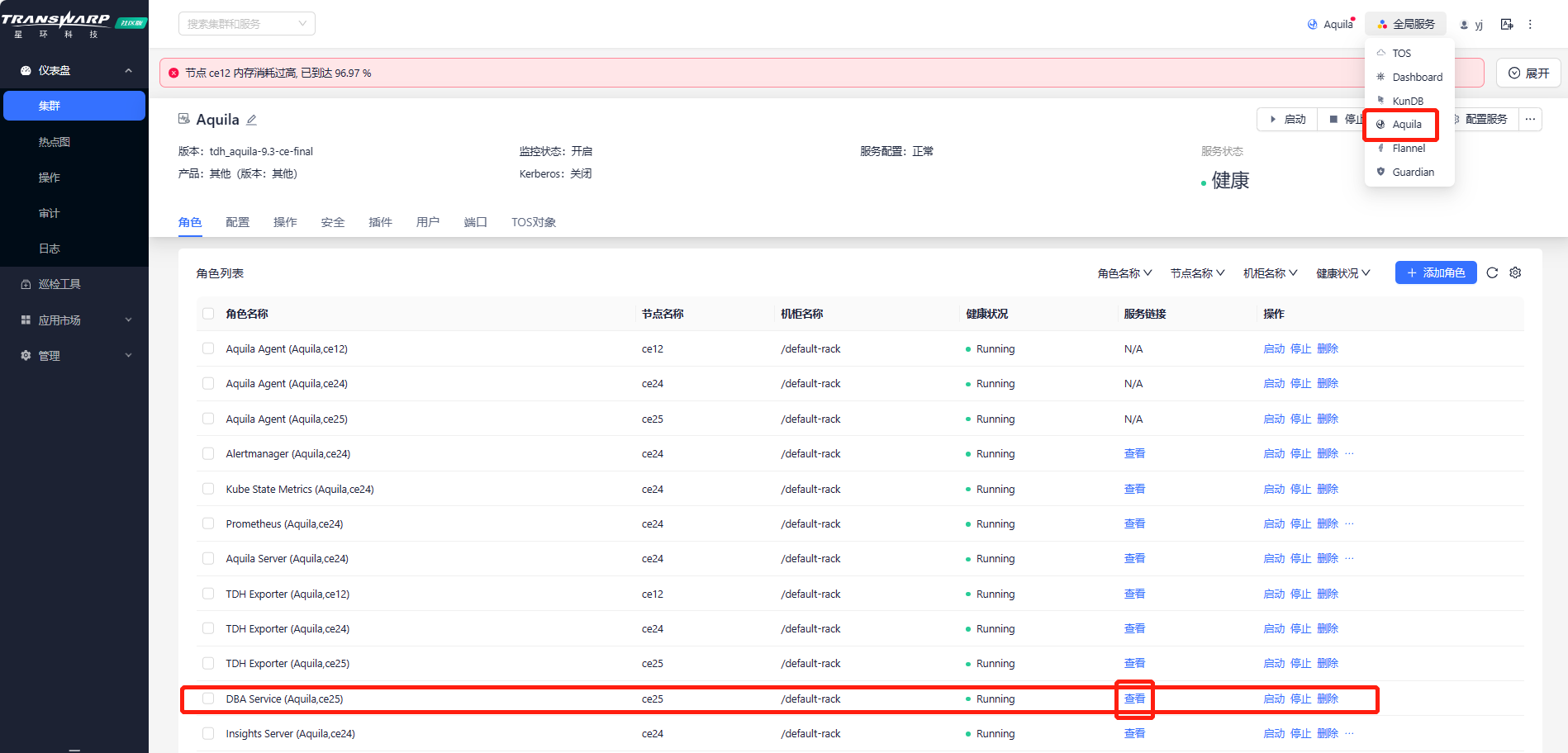The image size is (1568, 753).
Task: Check the Kube State Metrics row checkbox
Action: click(208, 489)
